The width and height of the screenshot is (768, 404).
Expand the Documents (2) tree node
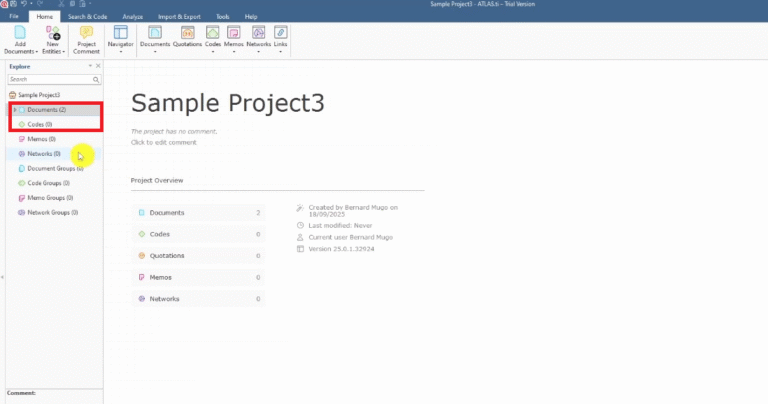[15, 110]
